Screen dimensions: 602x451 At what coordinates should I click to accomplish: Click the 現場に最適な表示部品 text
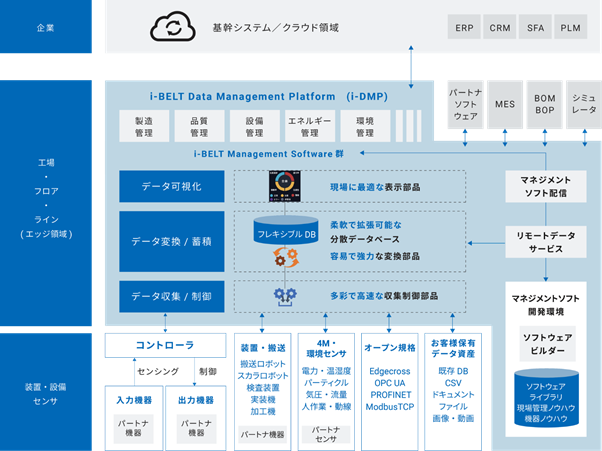(375, 187)
